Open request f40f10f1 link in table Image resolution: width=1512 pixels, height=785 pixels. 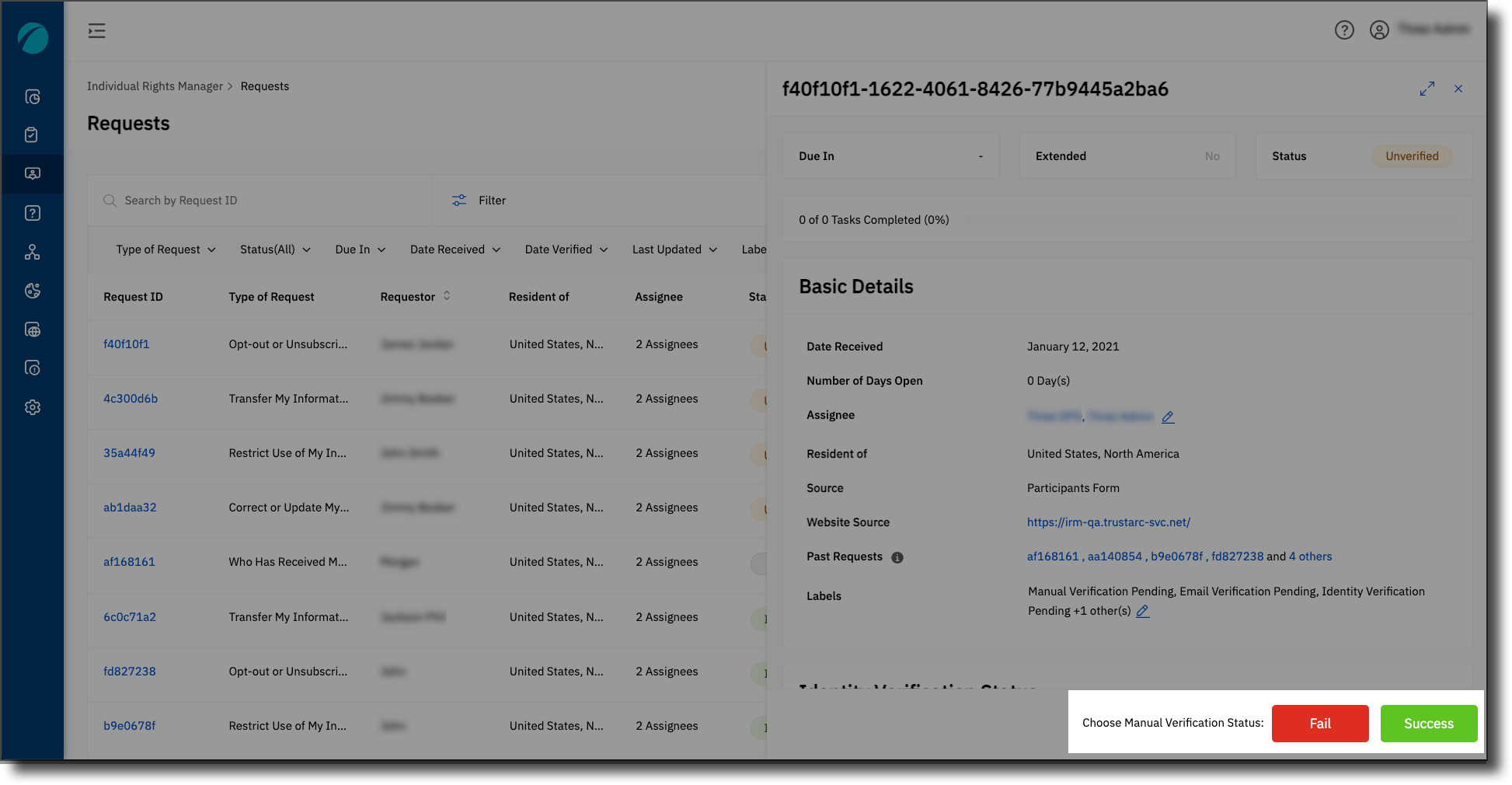pyautogui.click(x=127, y=344)
